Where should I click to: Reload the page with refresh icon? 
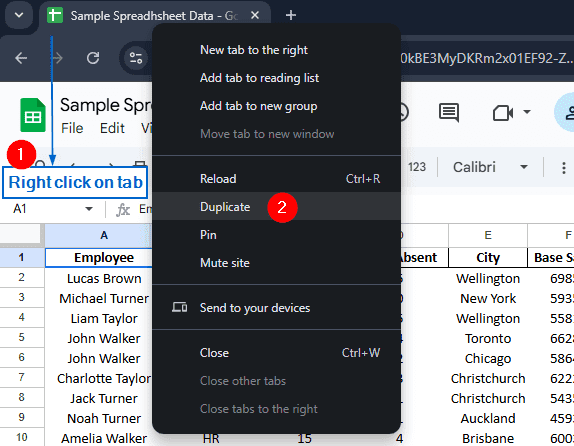(x=93, y=58)
